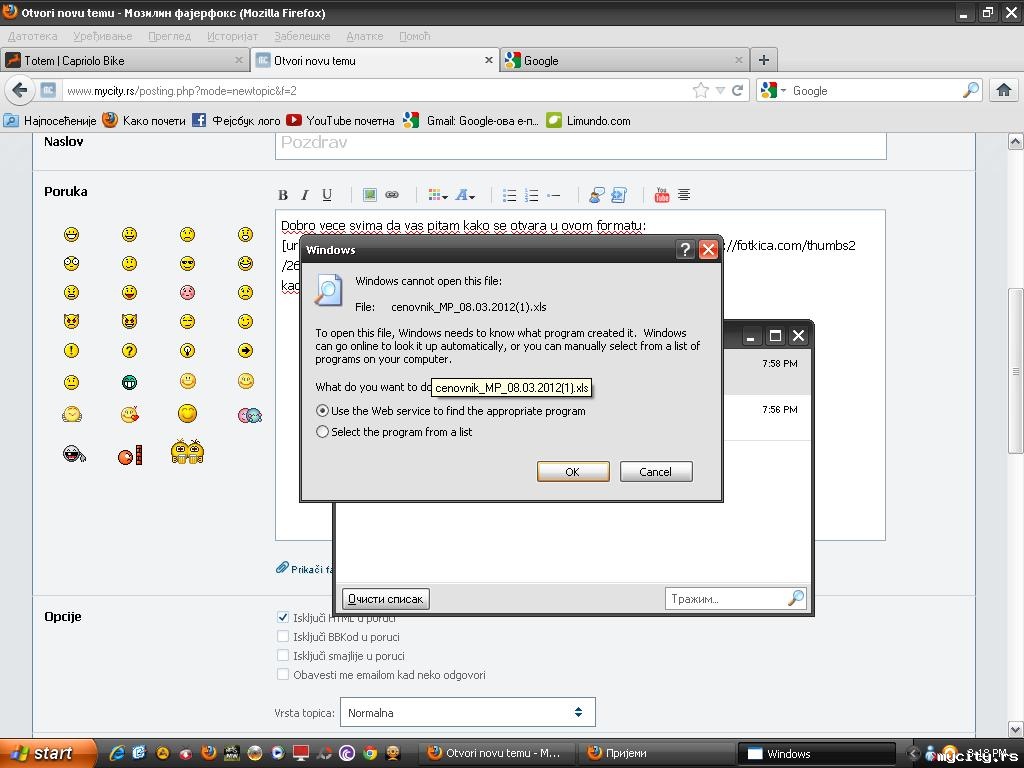Viewport: 1024px width, 768px height.
Task: Open the Limundo.com bookmark
Action: [588, 121]
